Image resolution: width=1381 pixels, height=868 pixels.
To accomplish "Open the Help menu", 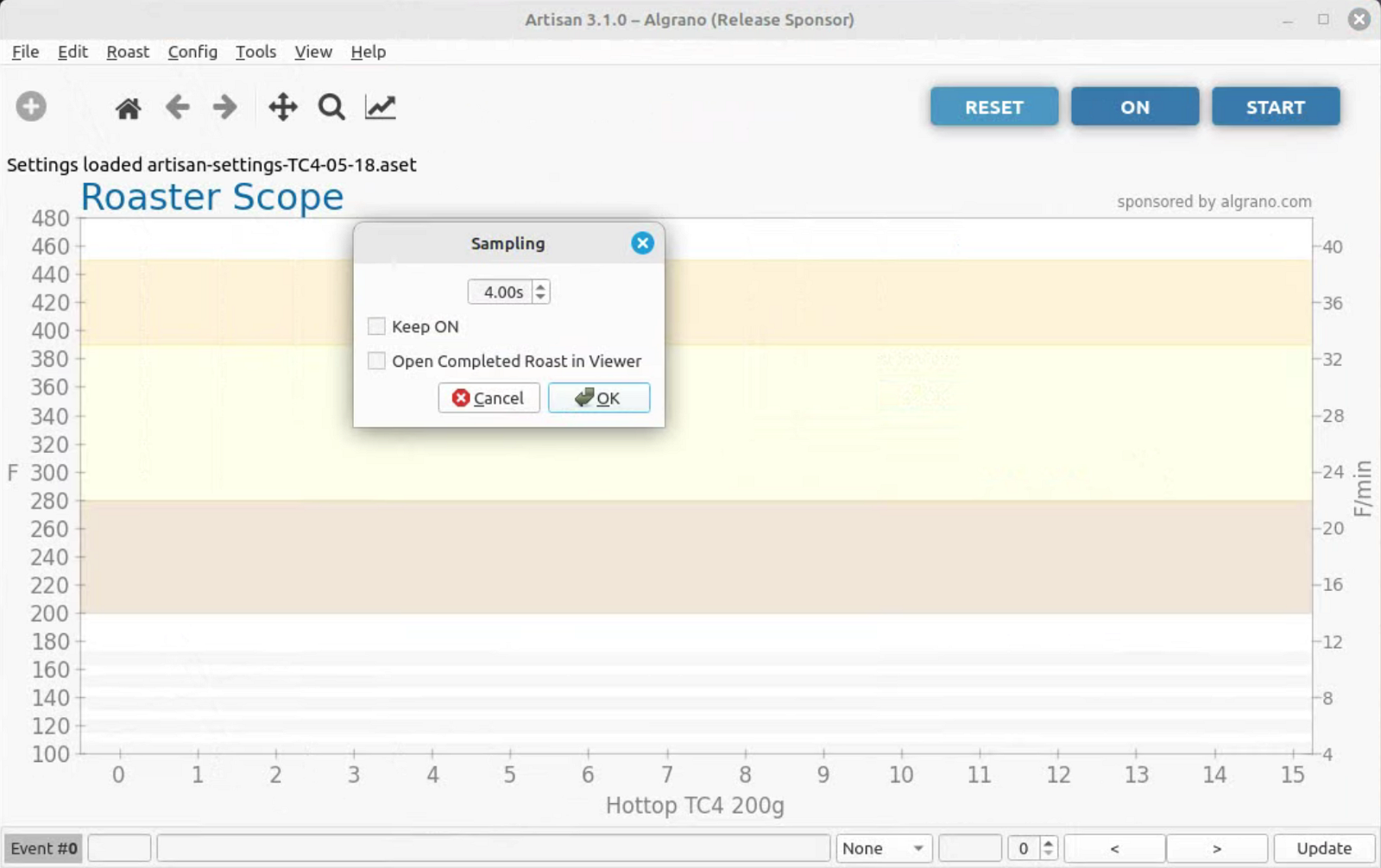I will click(368, 52).
